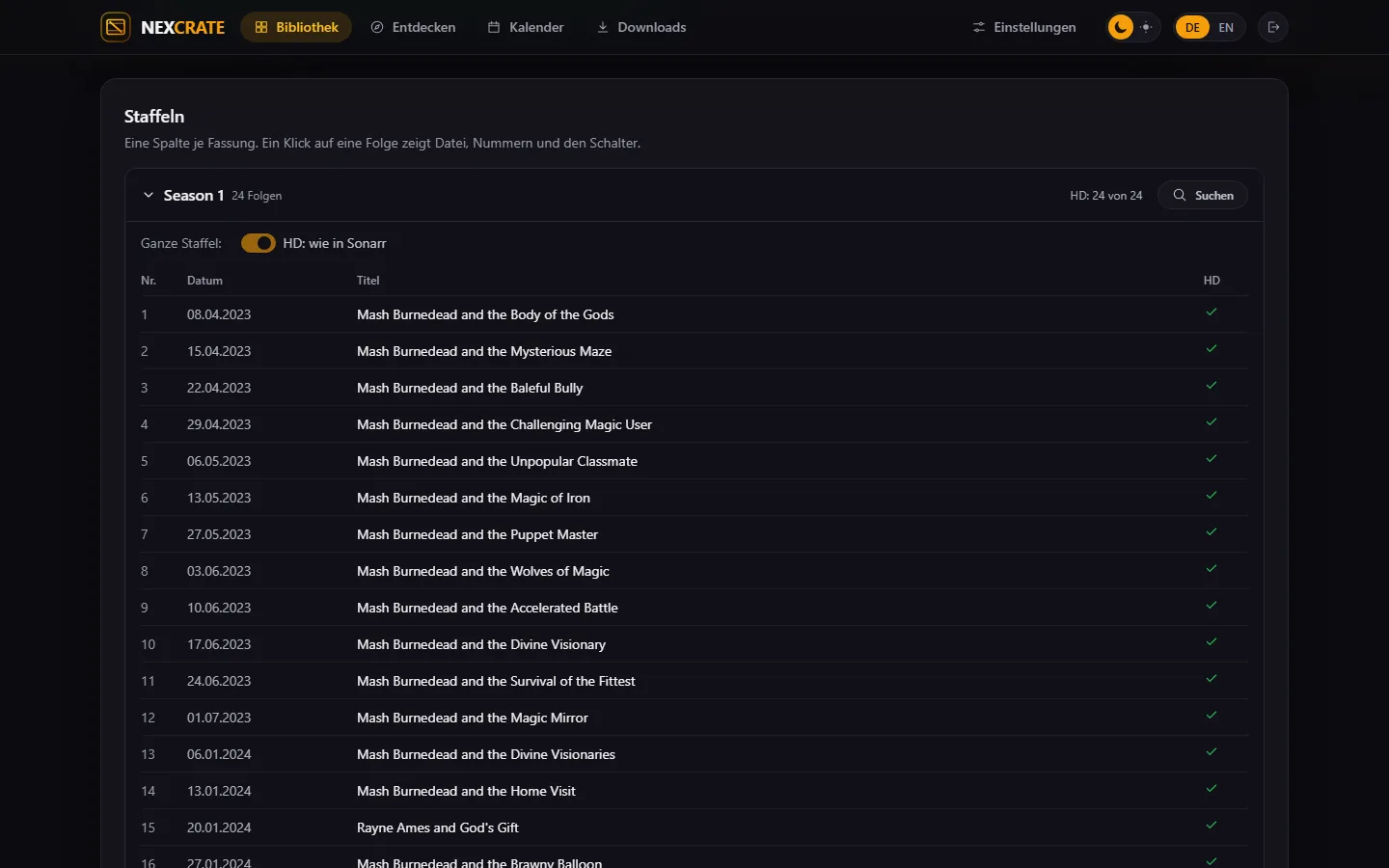Switch to the Downloads tab
1389x868 pixels.
[x=641, y=27]
